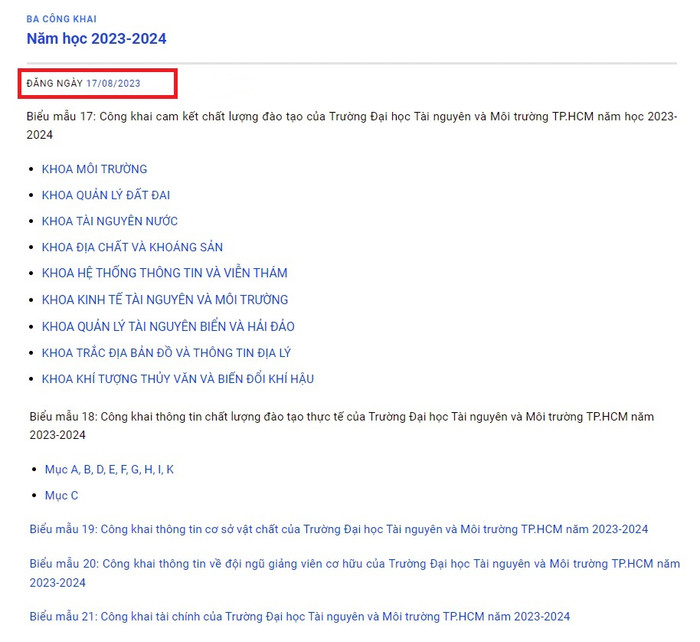Open Biểu mẫu 21 công khai tài chính
The width and height of the screenshot is (700, 642).
point(299,616)
